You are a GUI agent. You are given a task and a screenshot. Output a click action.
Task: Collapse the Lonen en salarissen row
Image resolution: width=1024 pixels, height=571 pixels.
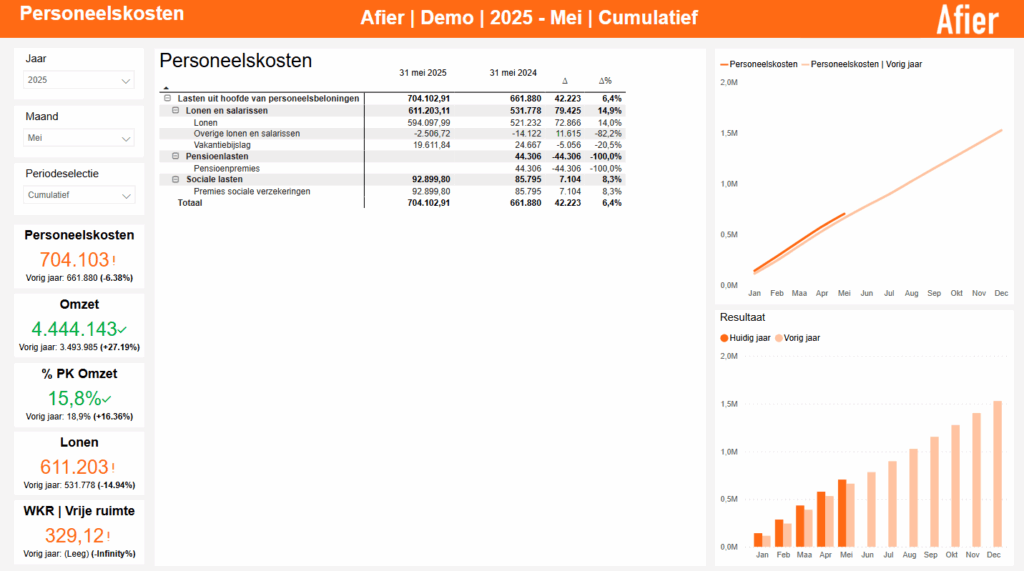coord(176,110)
